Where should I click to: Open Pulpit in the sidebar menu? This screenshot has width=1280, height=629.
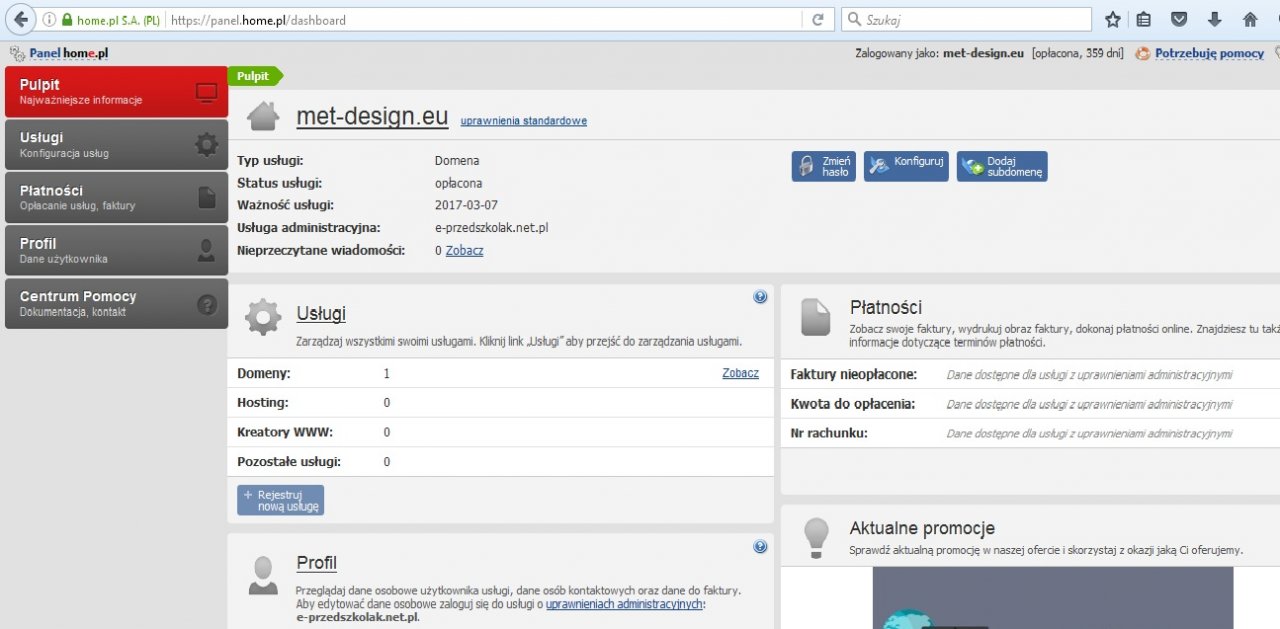click(x=116, y=92)
